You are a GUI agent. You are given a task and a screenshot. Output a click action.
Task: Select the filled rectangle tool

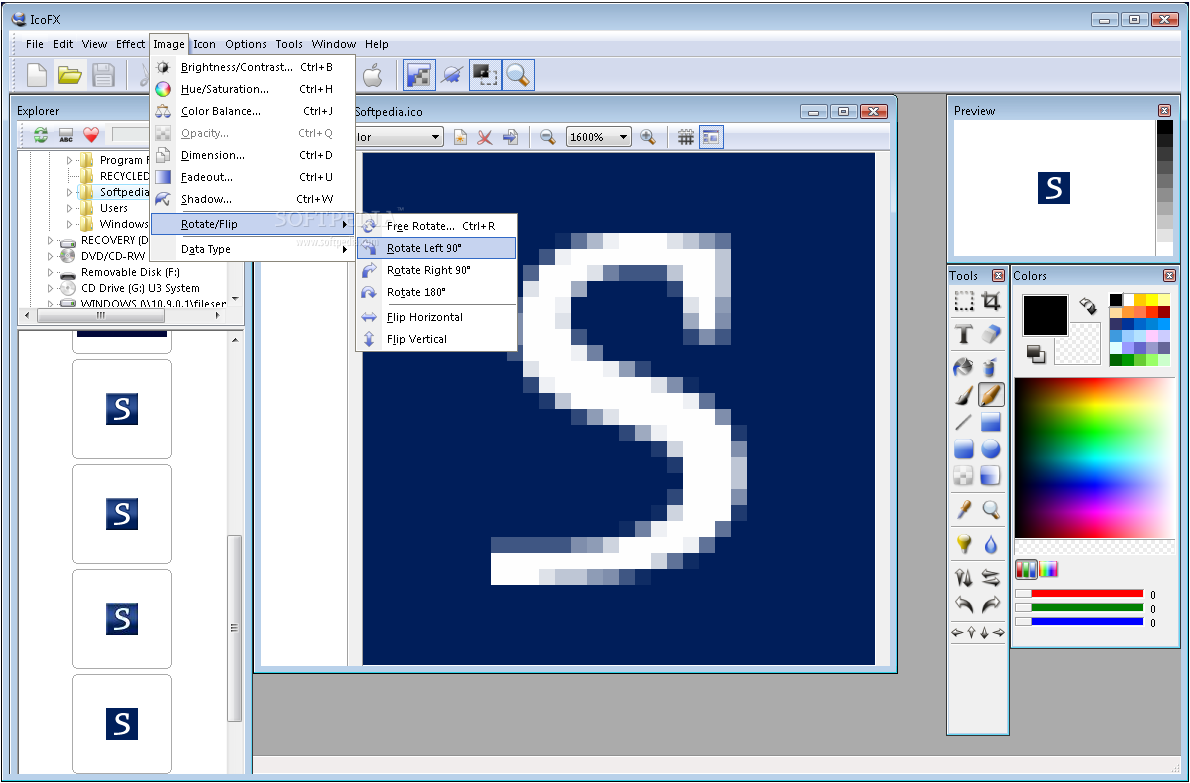(x=990, y=422)
